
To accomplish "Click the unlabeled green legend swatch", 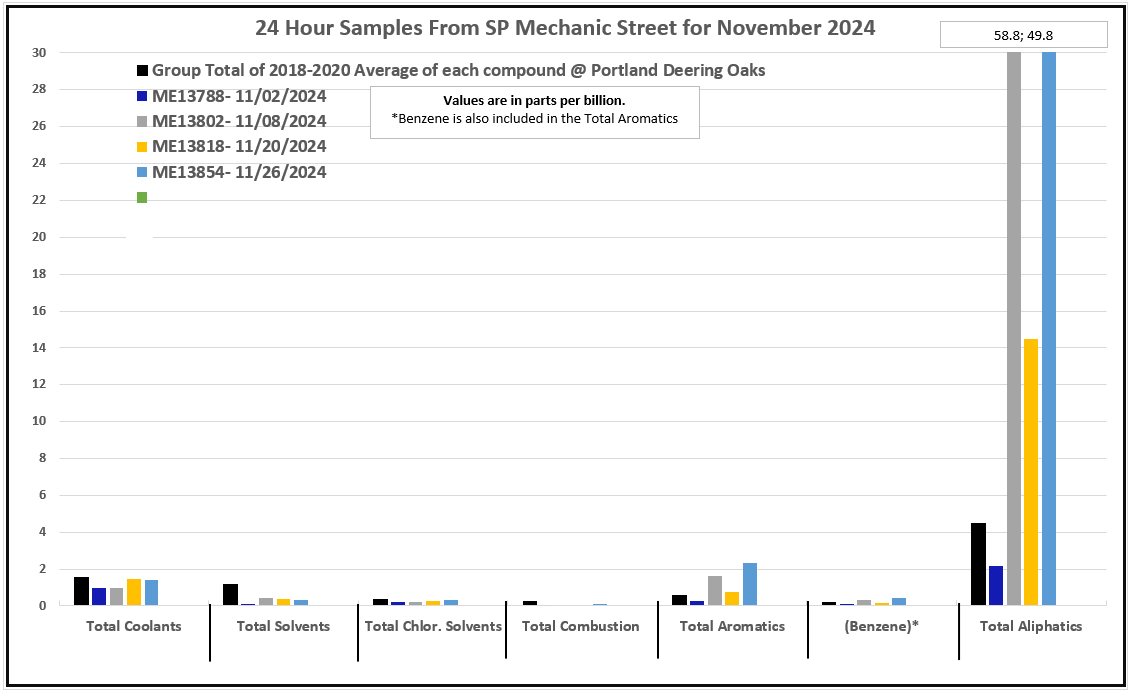I will coord(142,197).
